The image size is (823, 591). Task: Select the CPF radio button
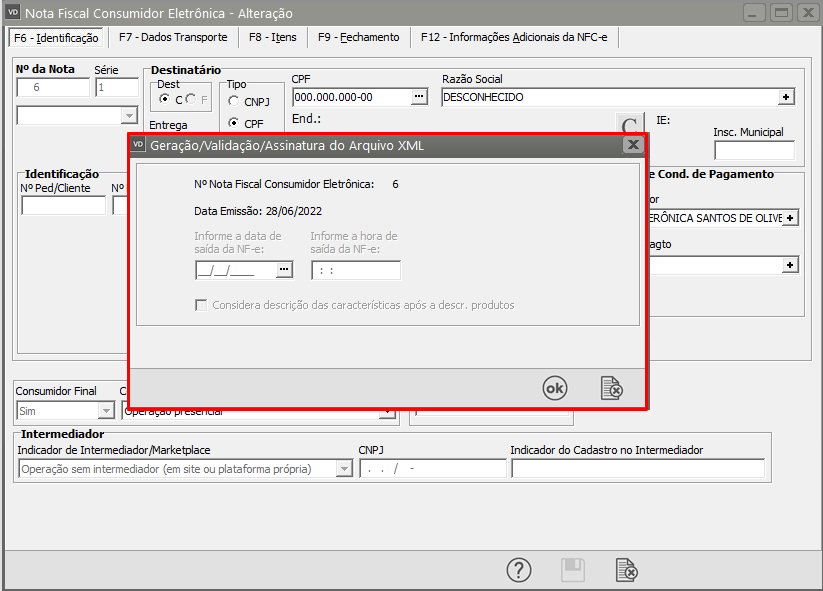tap(234, 124)
